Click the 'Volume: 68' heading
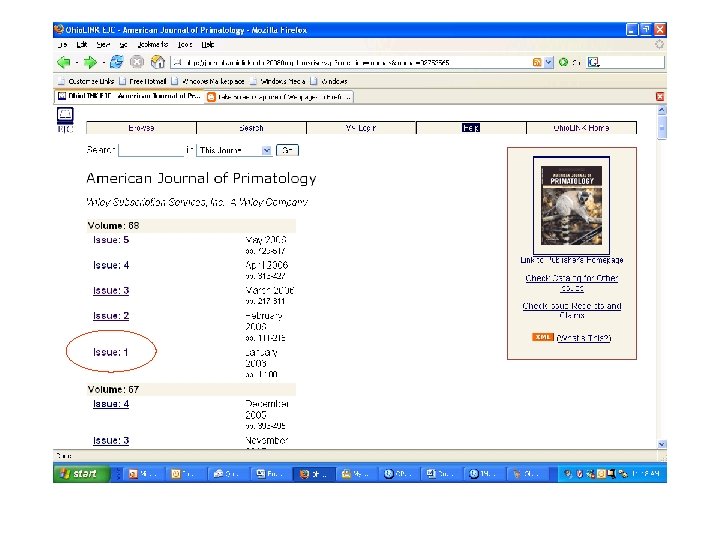The height and width of the screenshot is (540, 720). 113,225
